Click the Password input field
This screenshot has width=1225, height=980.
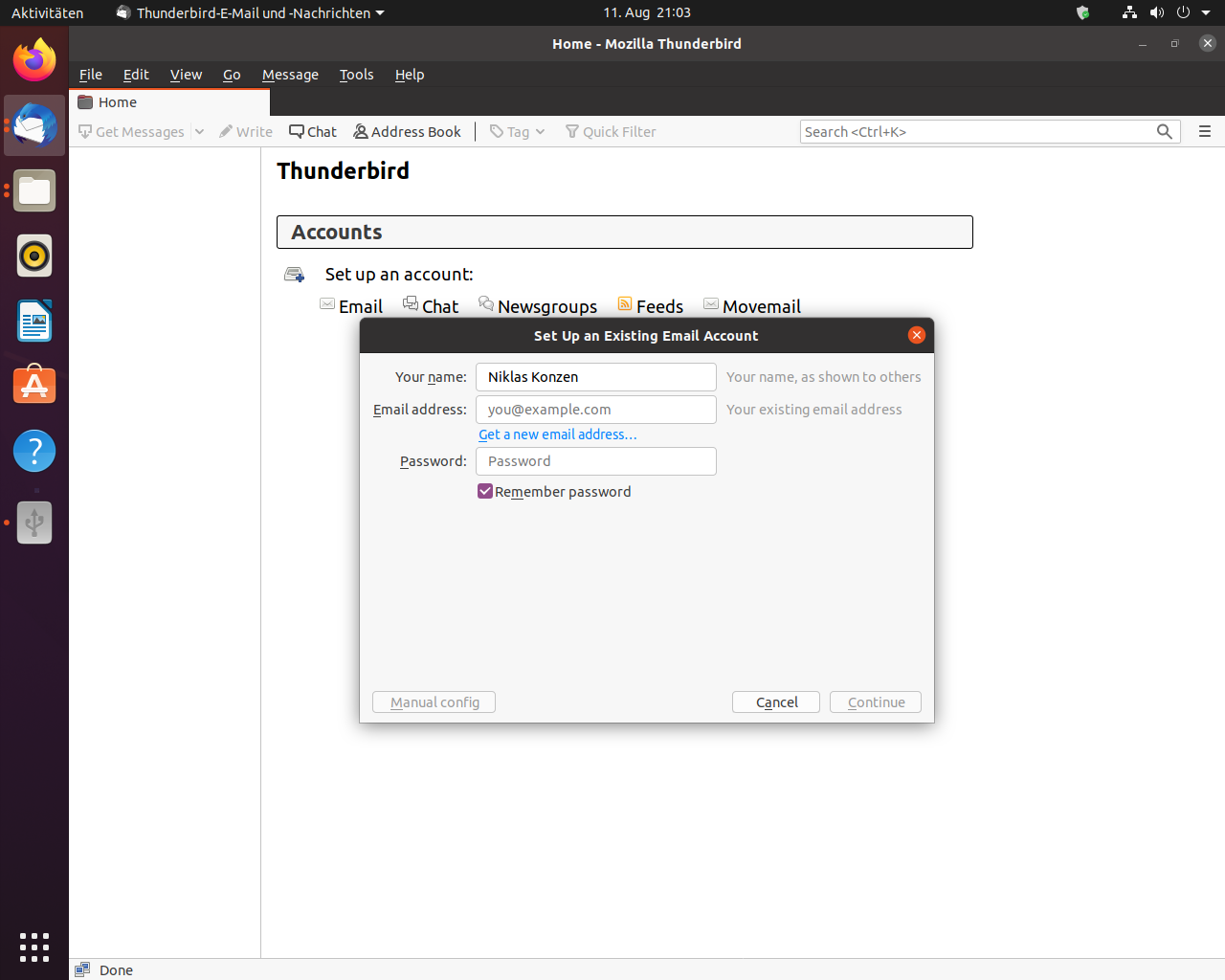(x=596, y=461)
